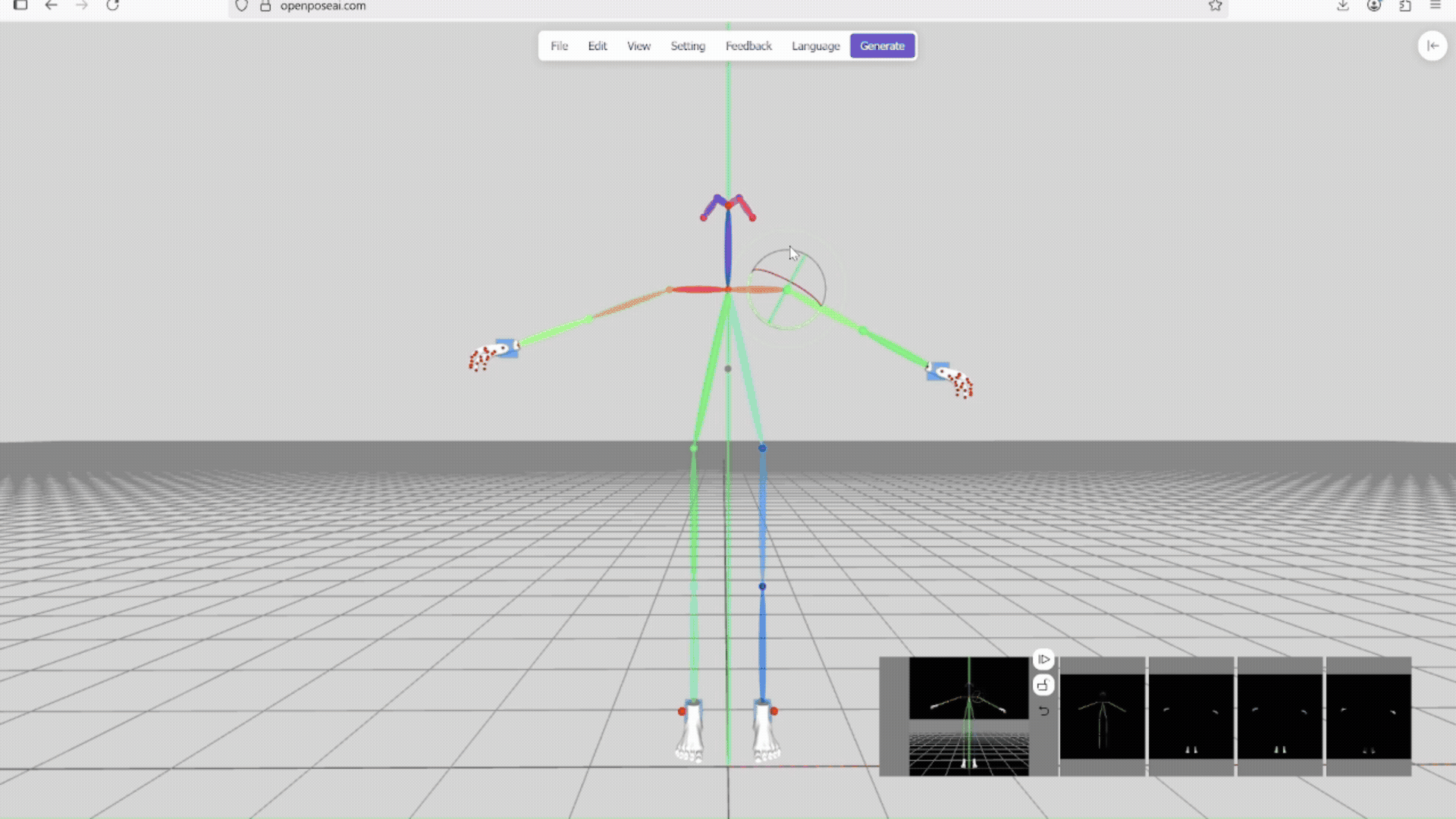Select the blue hand marker on the right of the screen

click(x=938, y=371)
